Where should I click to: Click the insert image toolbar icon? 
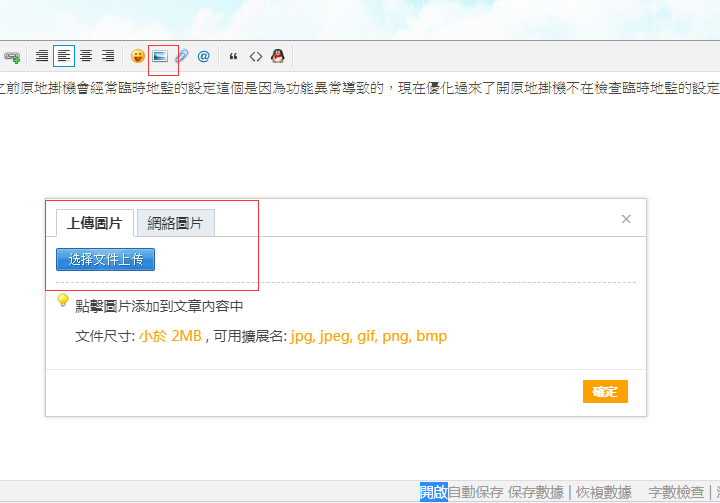[160, 57]
